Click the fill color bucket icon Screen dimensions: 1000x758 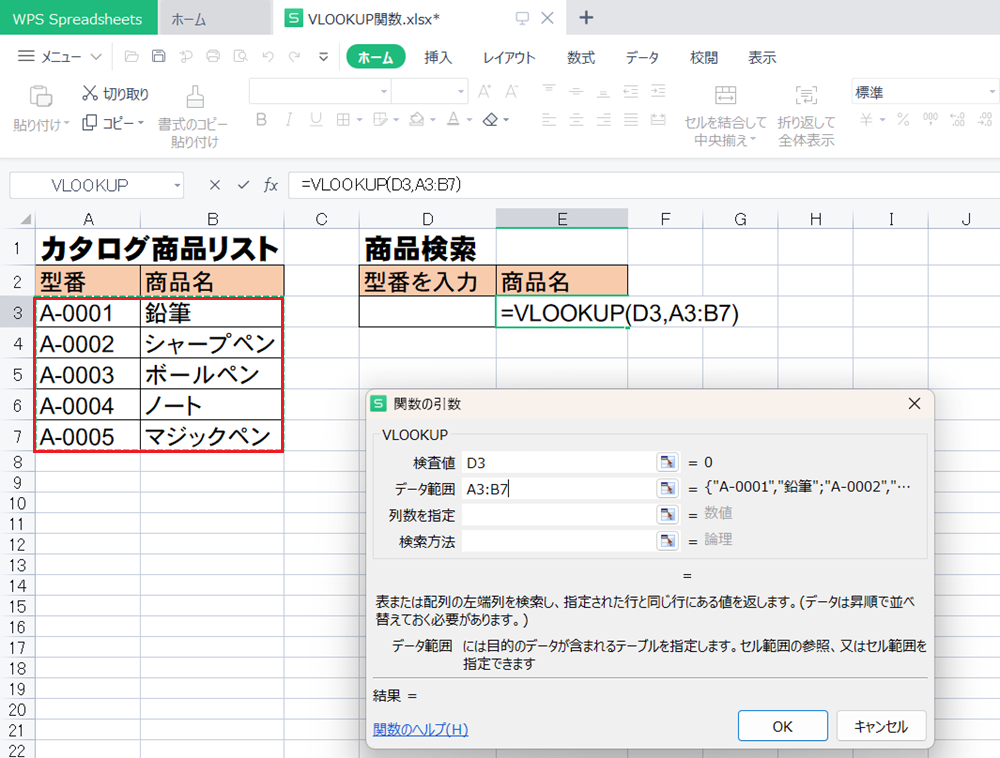click(x=417, y=120)
